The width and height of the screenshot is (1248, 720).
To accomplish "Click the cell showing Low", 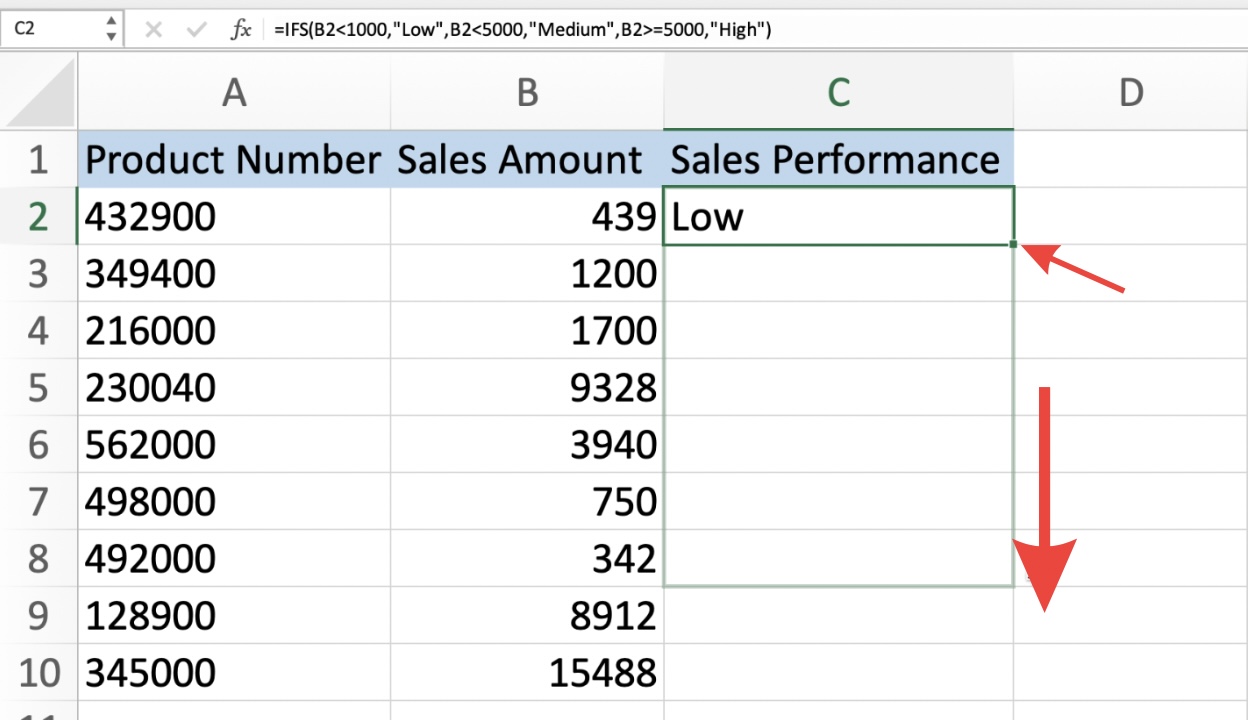I will 838,216.
